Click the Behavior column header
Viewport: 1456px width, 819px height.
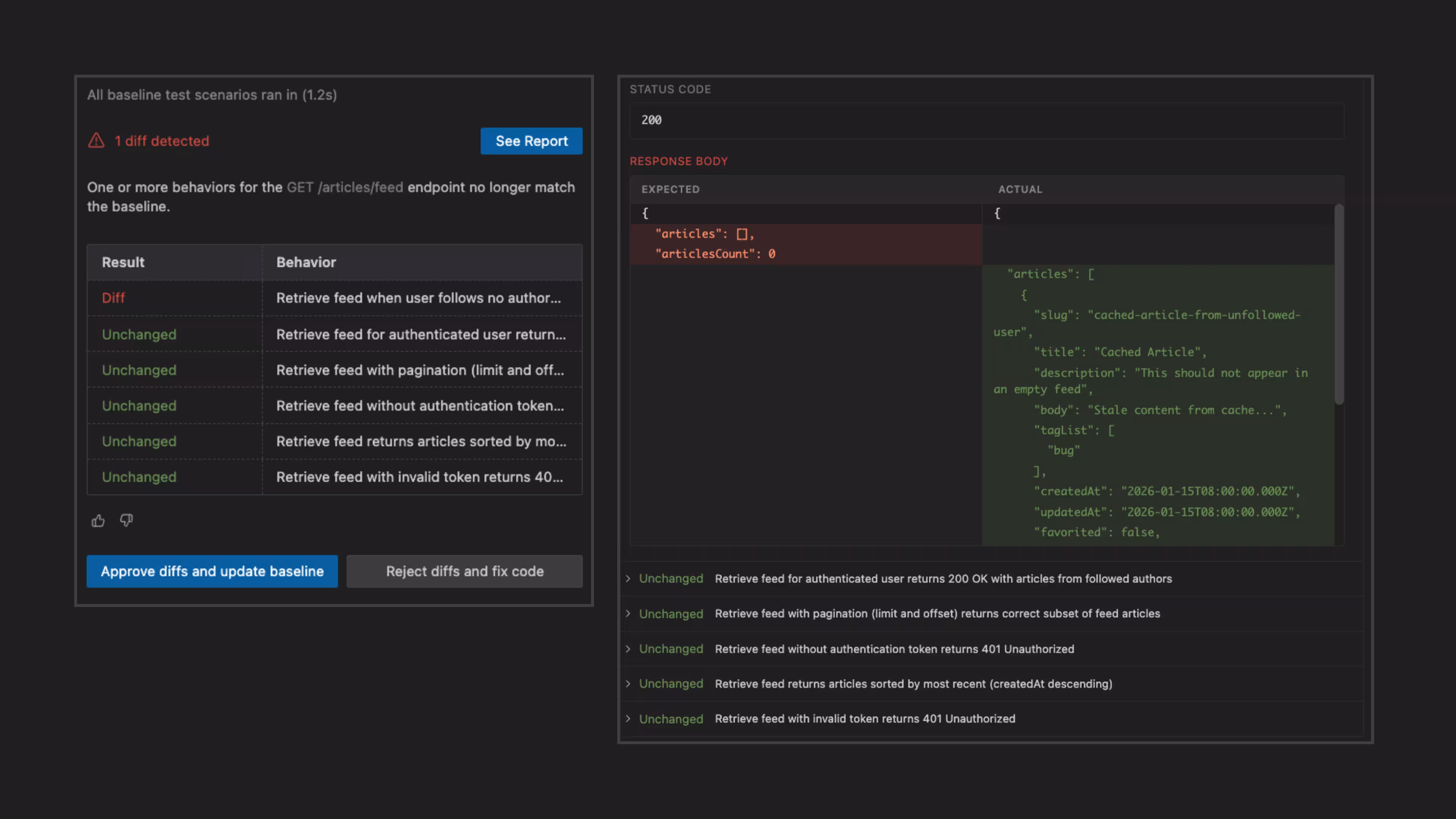pyautogui.click(x=306, y=262)
